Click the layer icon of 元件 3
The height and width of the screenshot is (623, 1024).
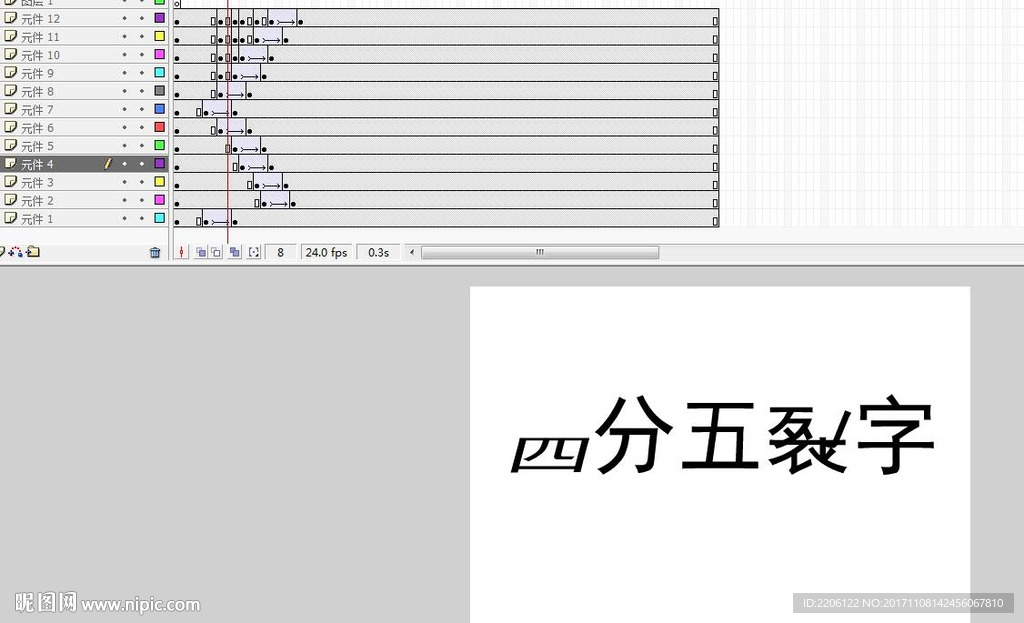coord(10,182)
